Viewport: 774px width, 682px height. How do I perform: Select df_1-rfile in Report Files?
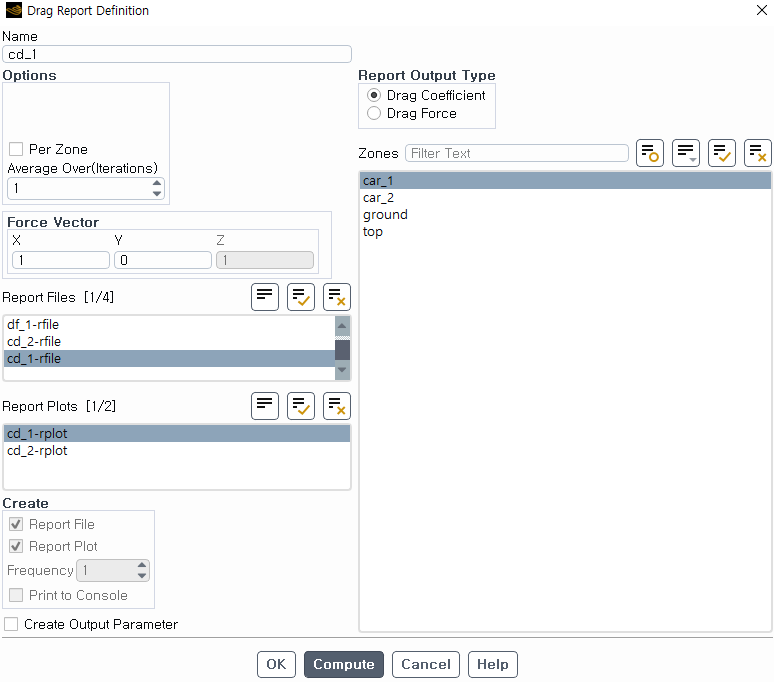click(169, 324)
